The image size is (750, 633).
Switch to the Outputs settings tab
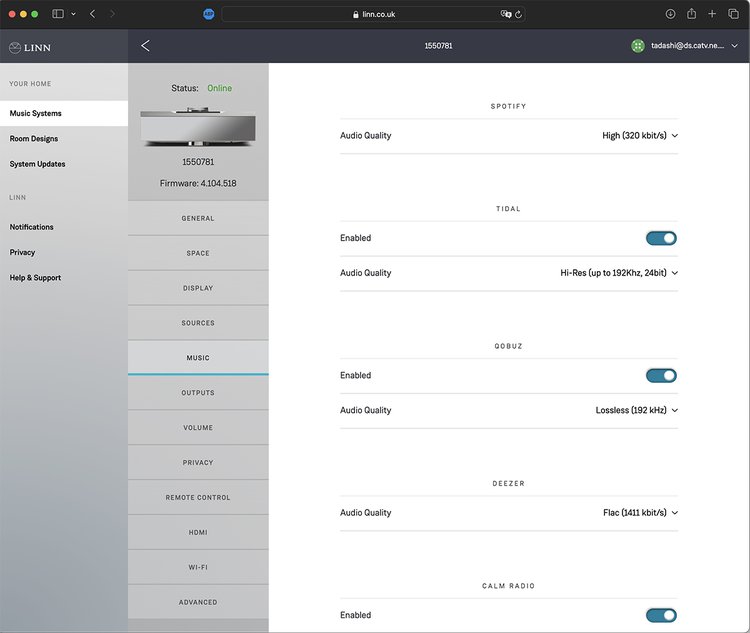pyautogui.click(x=198, y=393)
